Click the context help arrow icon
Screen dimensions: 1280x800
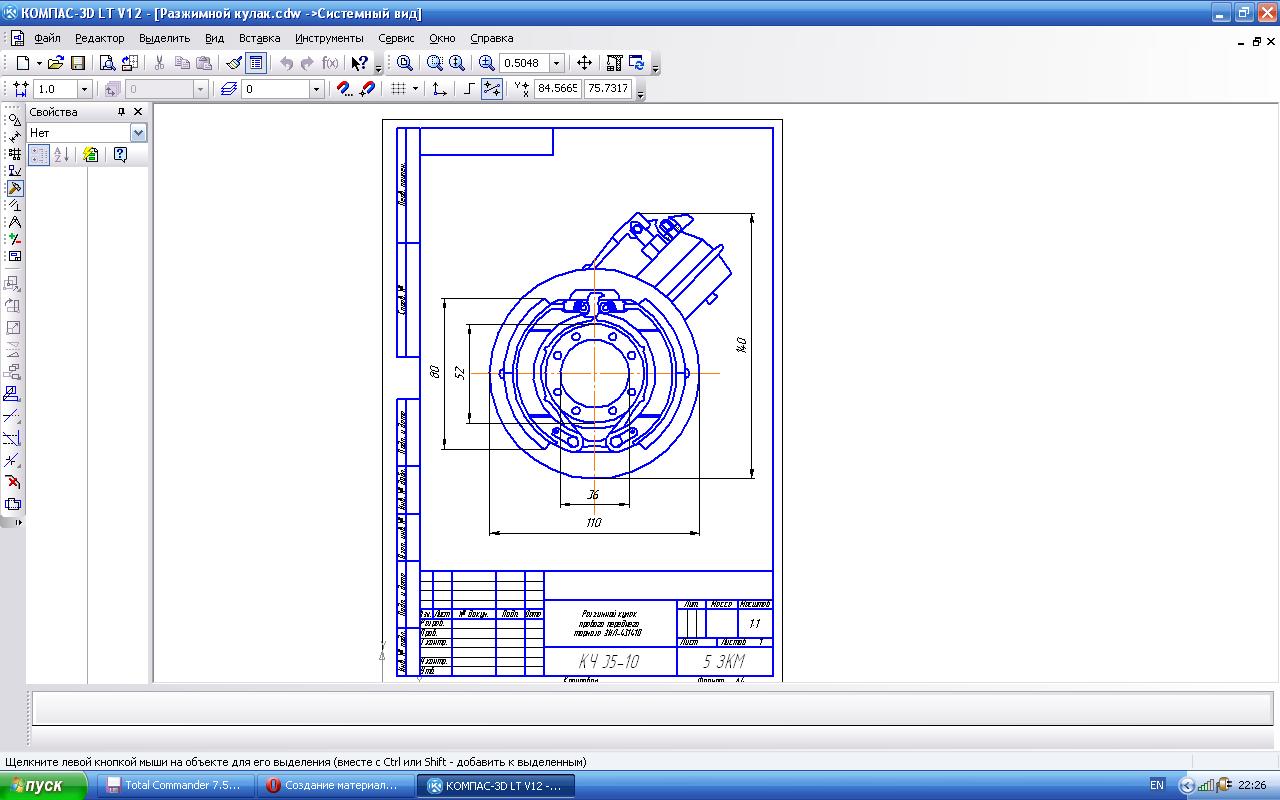point(360,63)
